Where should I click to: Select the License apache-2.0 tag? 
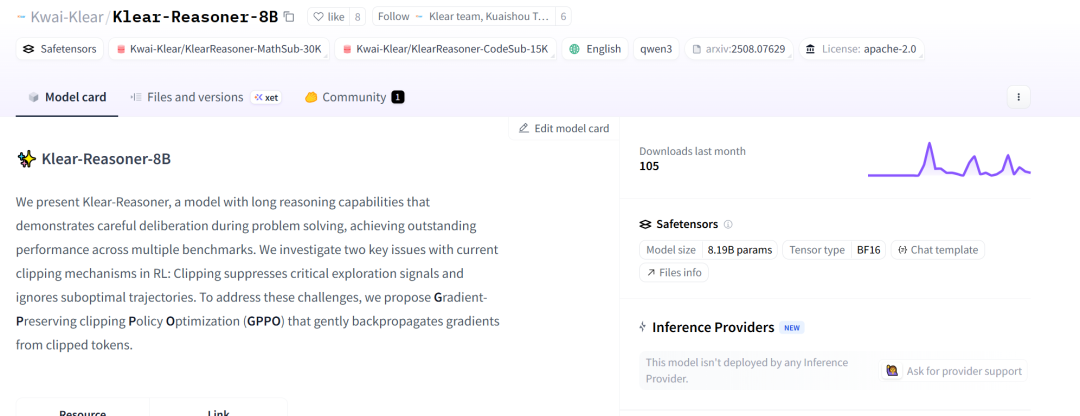point(861,49)
